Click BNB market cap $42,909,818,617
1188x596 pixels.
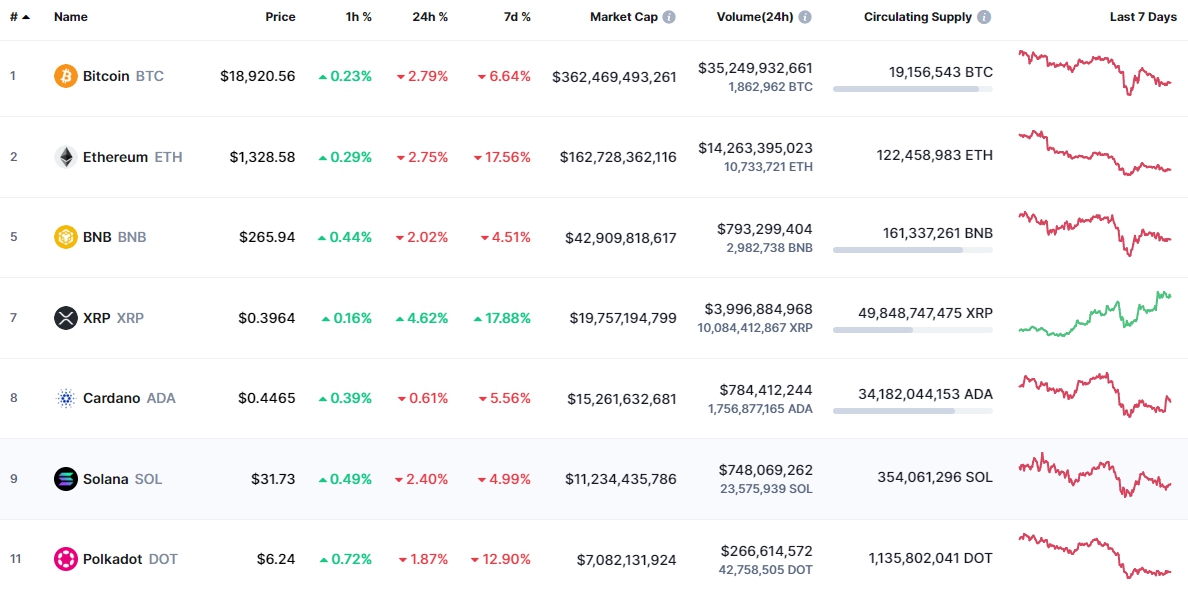(x=621, y=237)
